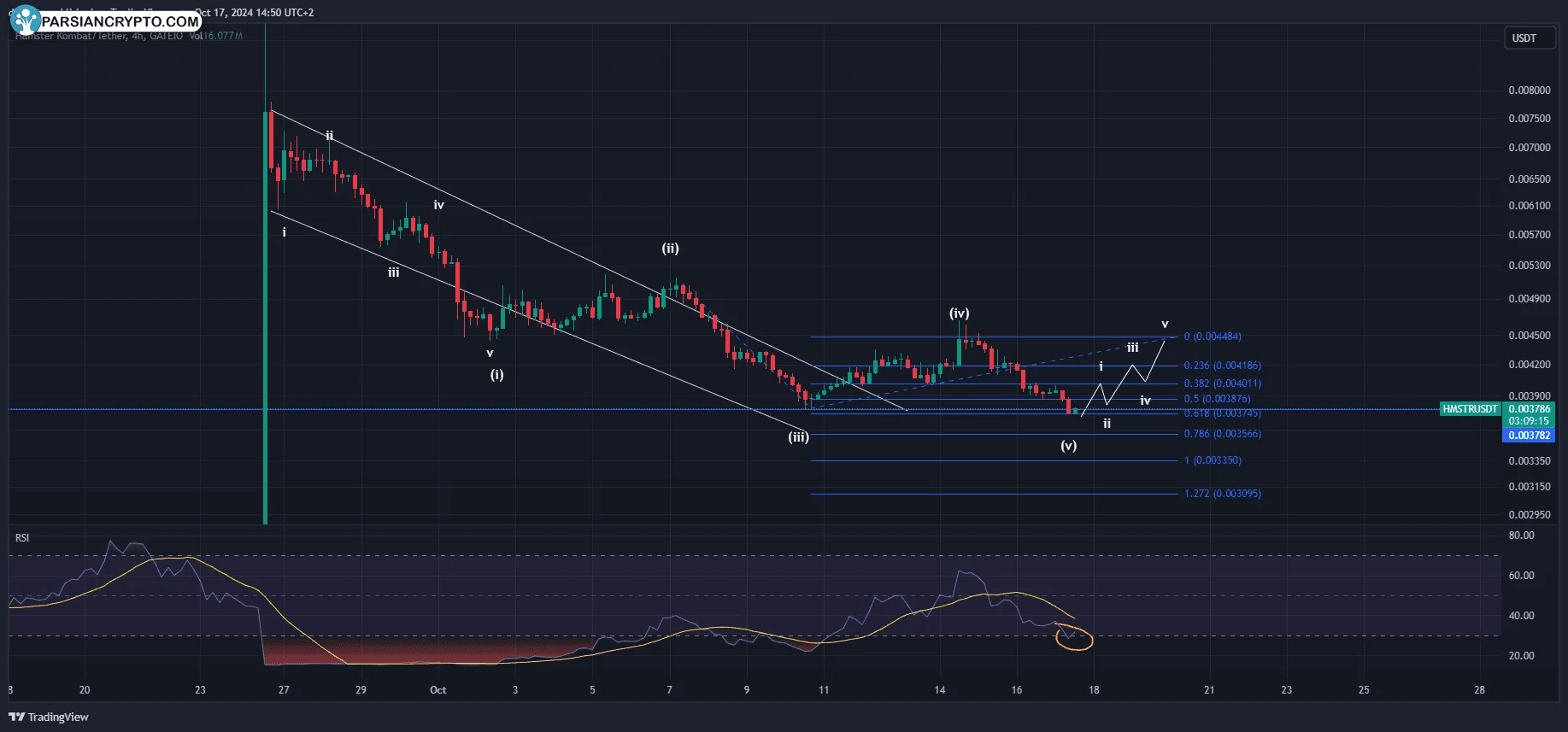This screenshot has height=732, width=1568.
Task: Click the ParsianCrypto tree logo icon
Action: 26,20
